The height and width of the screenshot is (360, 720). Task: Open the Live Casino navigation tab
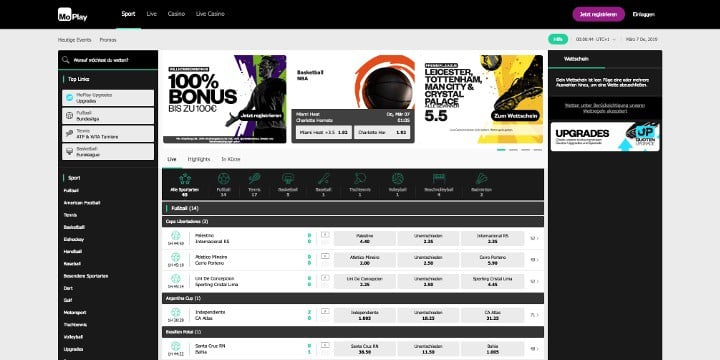(x=210, y=14)
